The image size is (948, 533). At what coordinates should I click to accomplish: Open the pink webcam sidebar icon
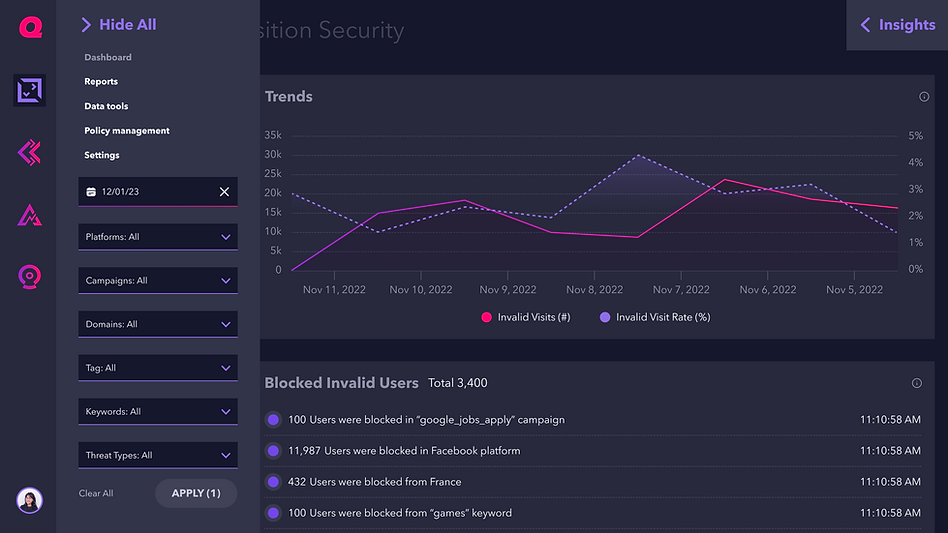point(30,277)
